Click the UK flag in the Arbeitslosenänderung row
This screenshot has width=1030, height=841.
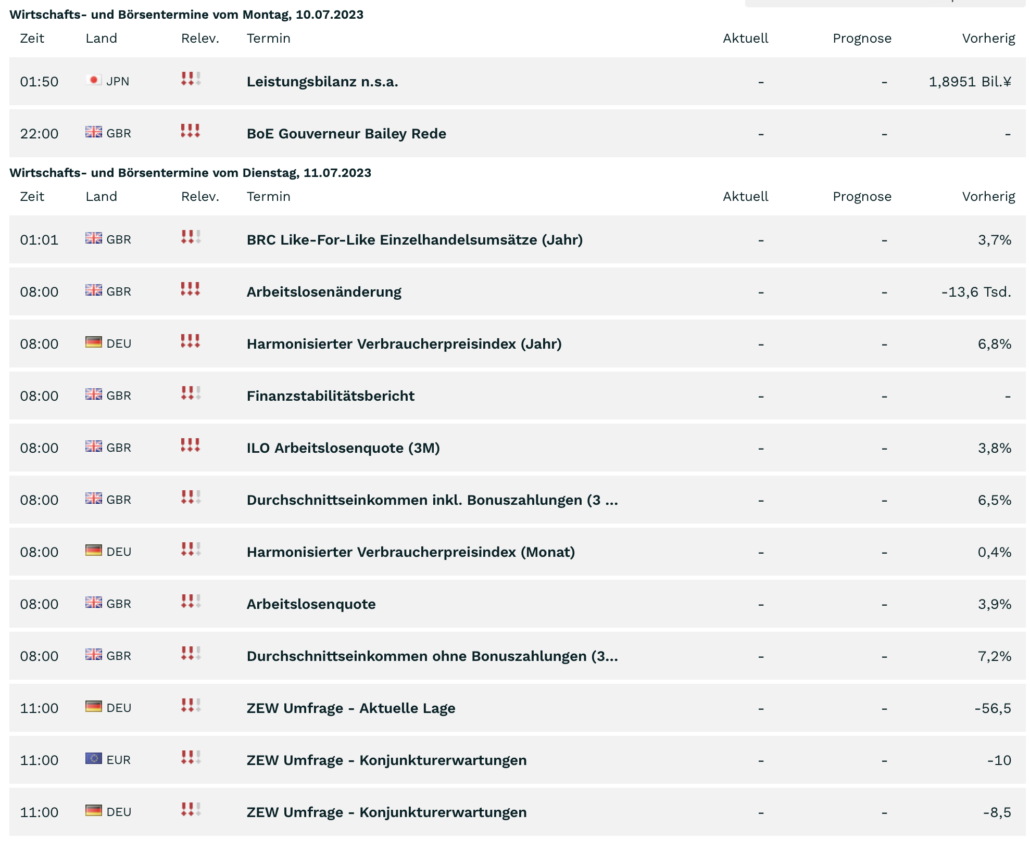[93, 290]
